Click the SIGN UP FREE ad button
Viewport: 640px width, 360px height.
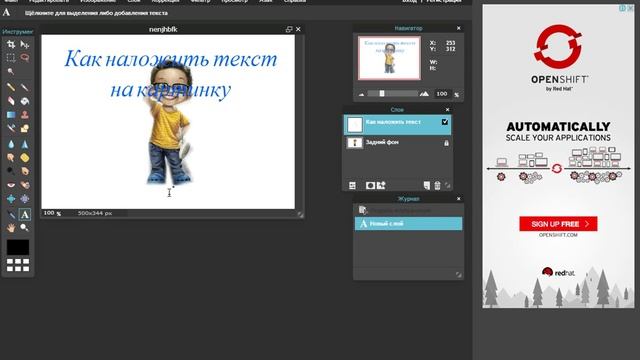point(558,224)
